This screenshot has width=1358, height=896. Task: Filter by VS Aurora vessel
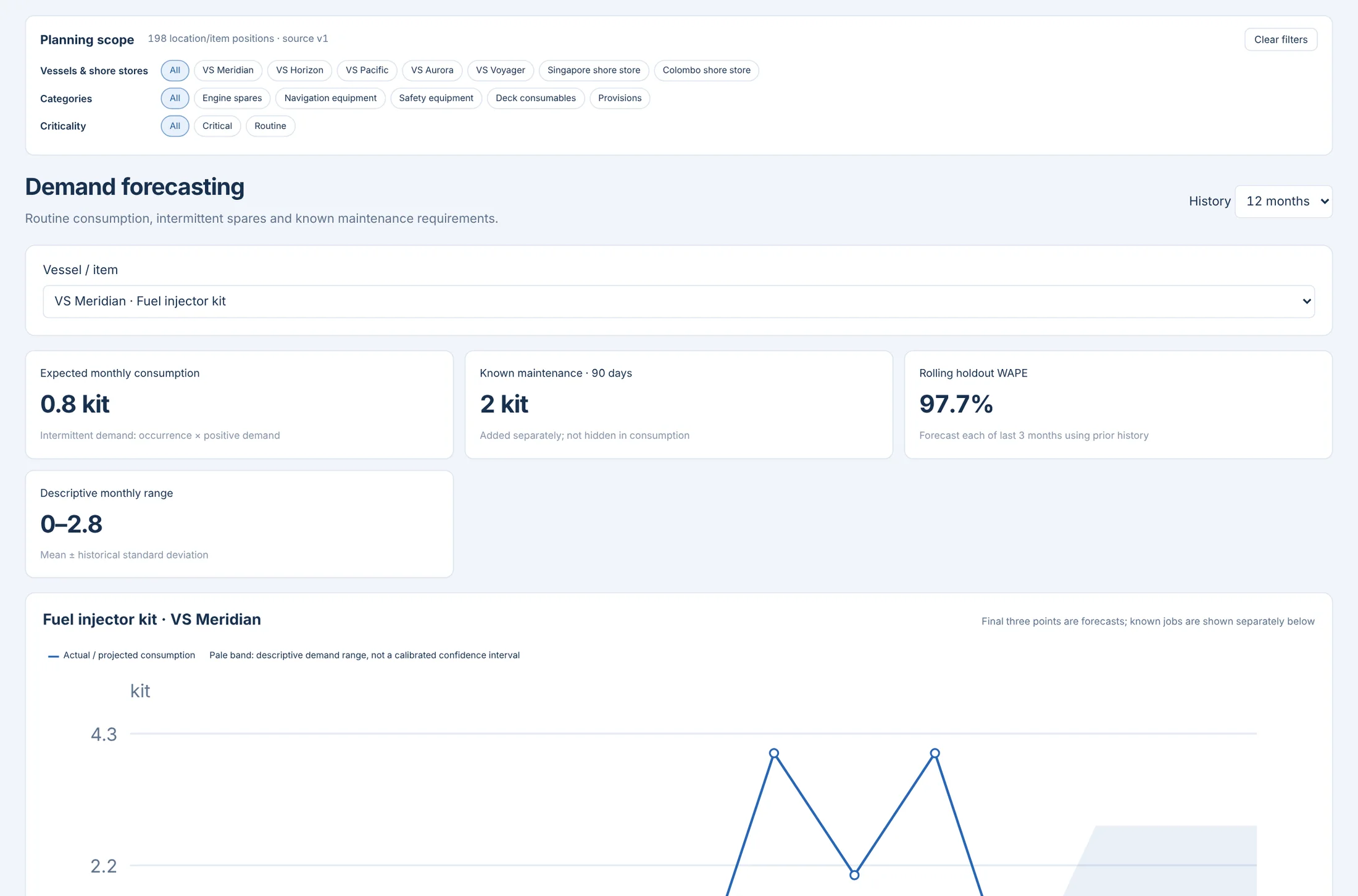pos(432,70)
